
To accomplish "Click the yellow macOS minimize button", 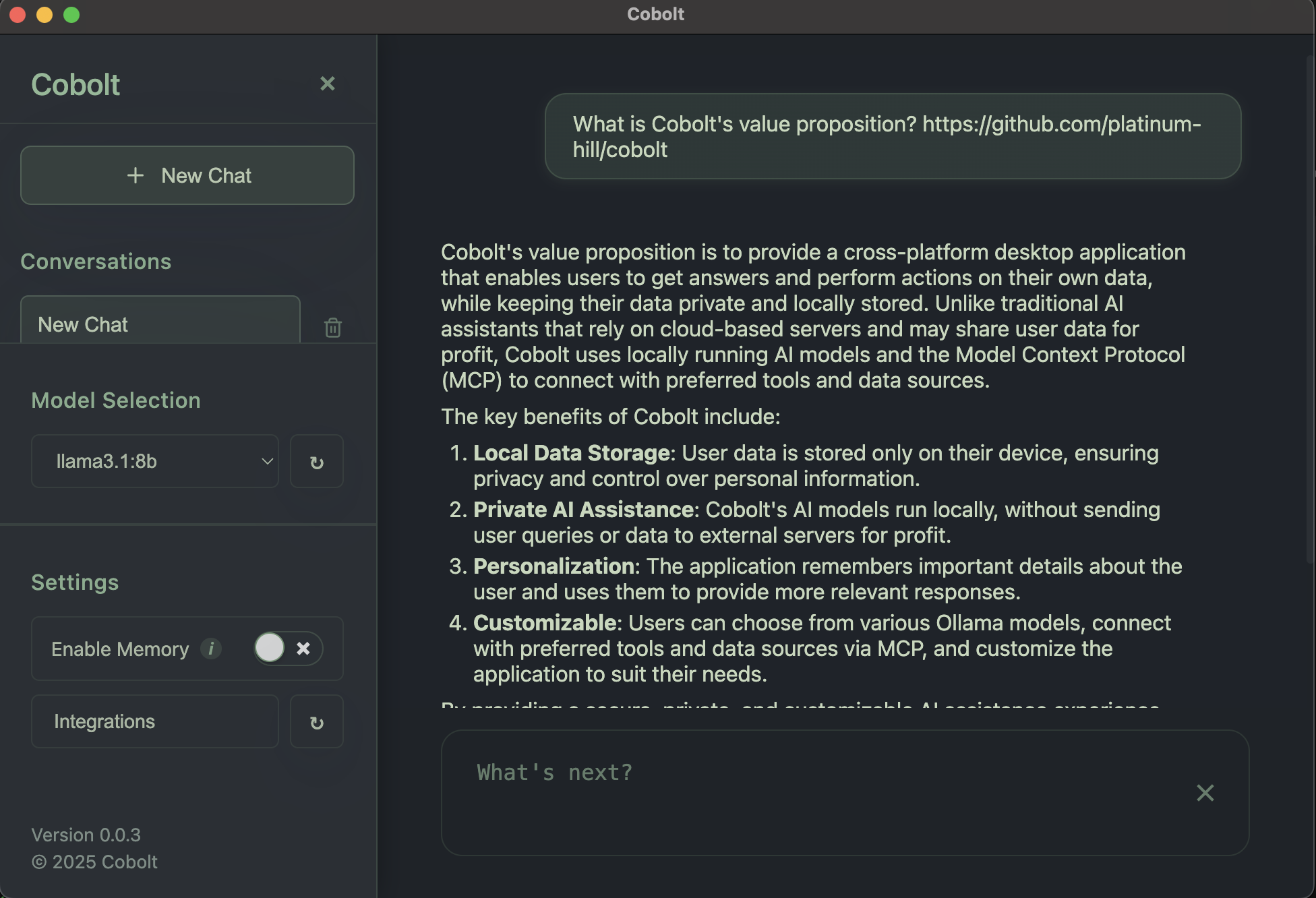I will click(x=44, y=15).
